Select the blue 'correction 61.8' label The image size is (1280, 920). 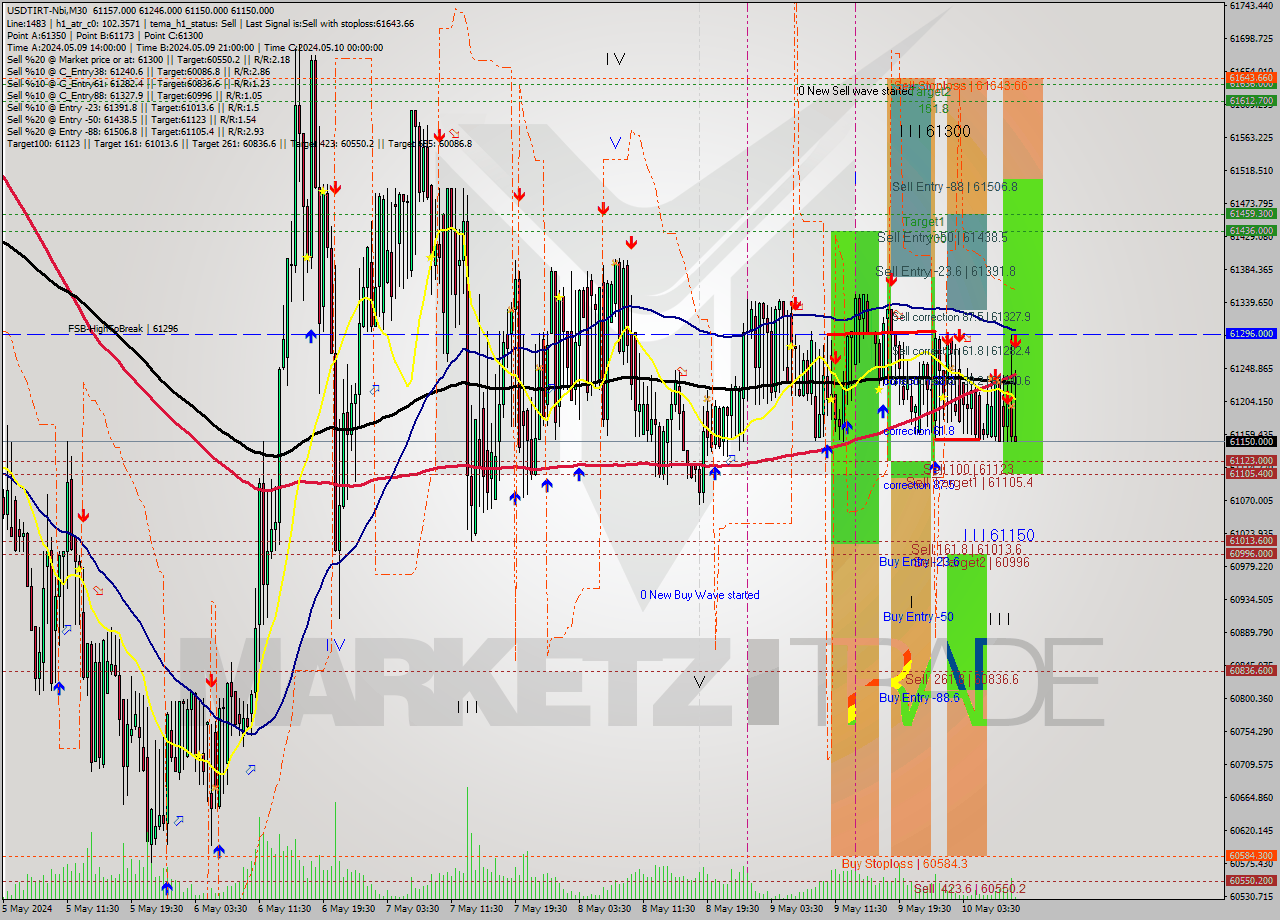[x=919, y=431]
